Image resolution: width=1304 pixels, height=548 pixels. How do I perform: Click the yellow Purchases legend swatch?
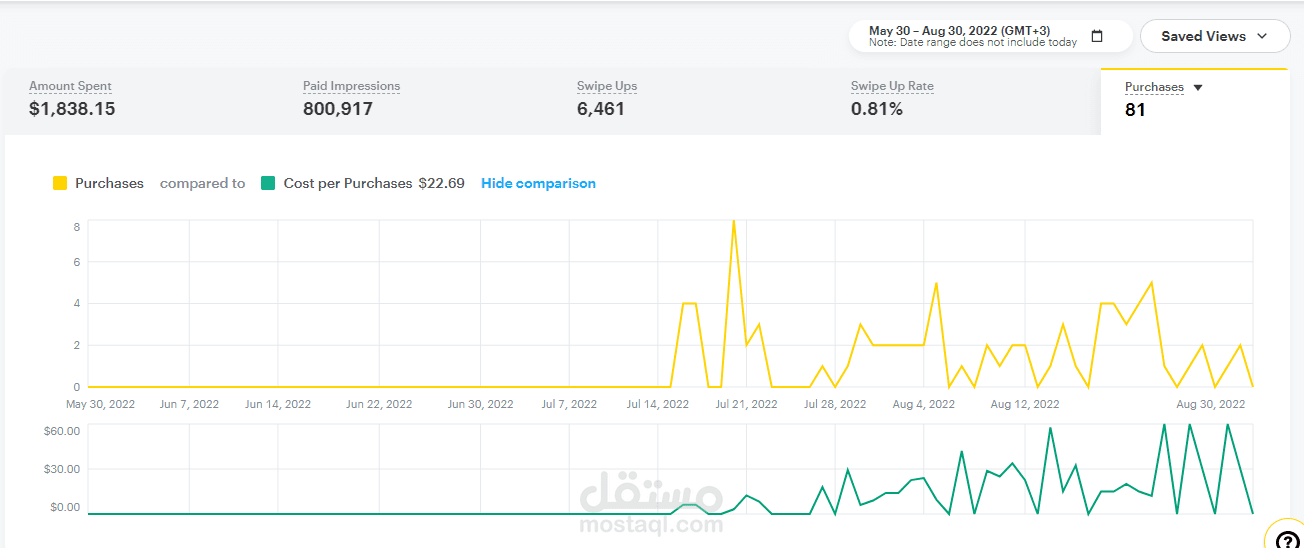[x=60, y=183]
